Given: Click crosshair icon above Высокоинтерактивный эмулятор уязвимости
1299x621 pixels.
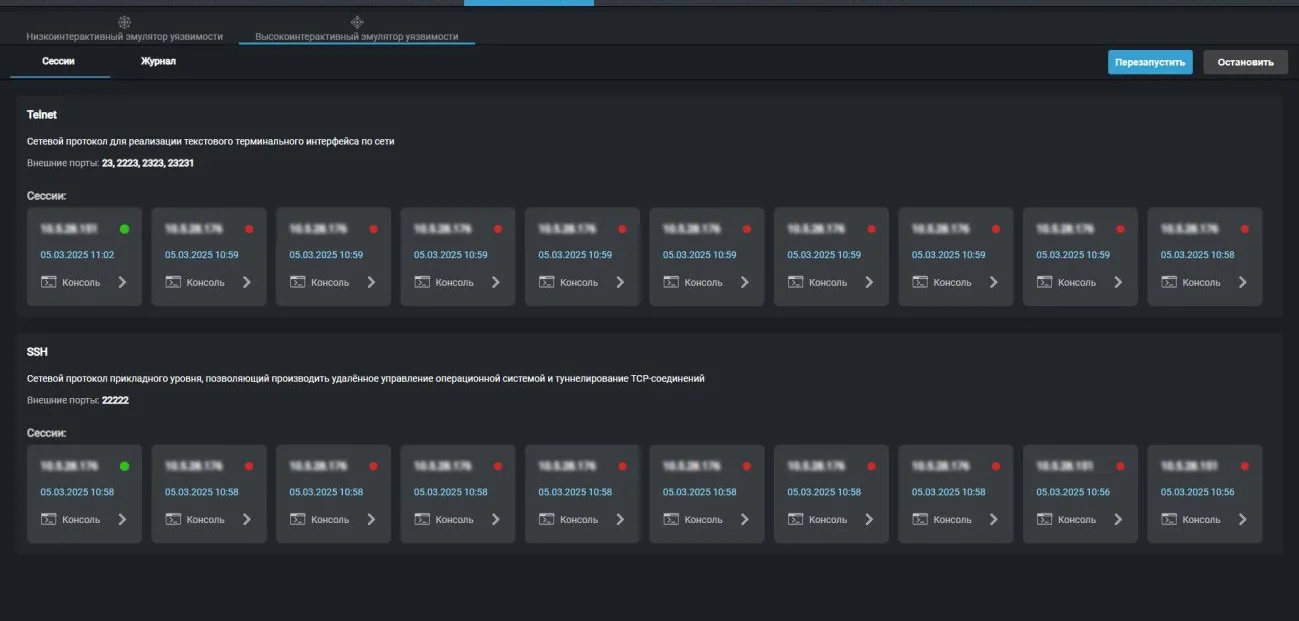Looking at the screenshot, I should [x=357, y=21].
